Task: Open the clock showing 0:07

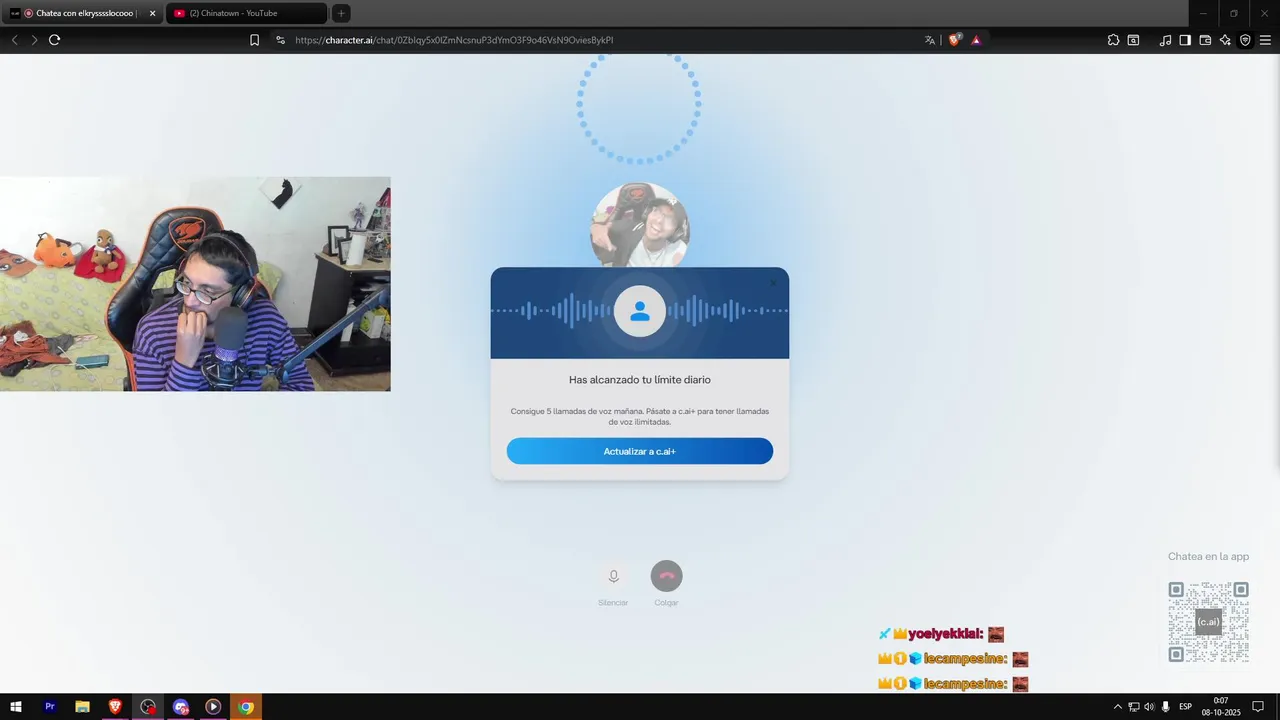Action: (1221, 707)
